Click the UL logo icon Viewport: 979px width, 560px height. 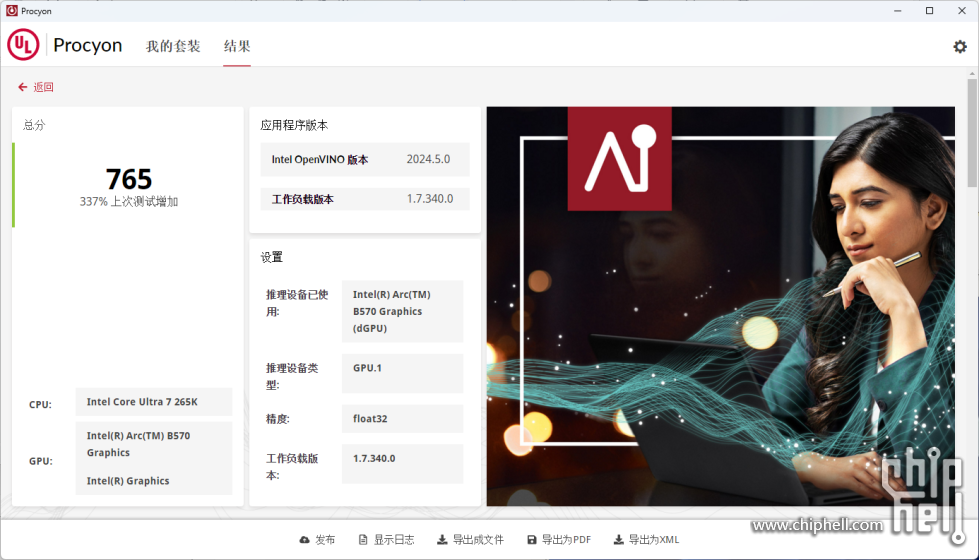(23, 45)
